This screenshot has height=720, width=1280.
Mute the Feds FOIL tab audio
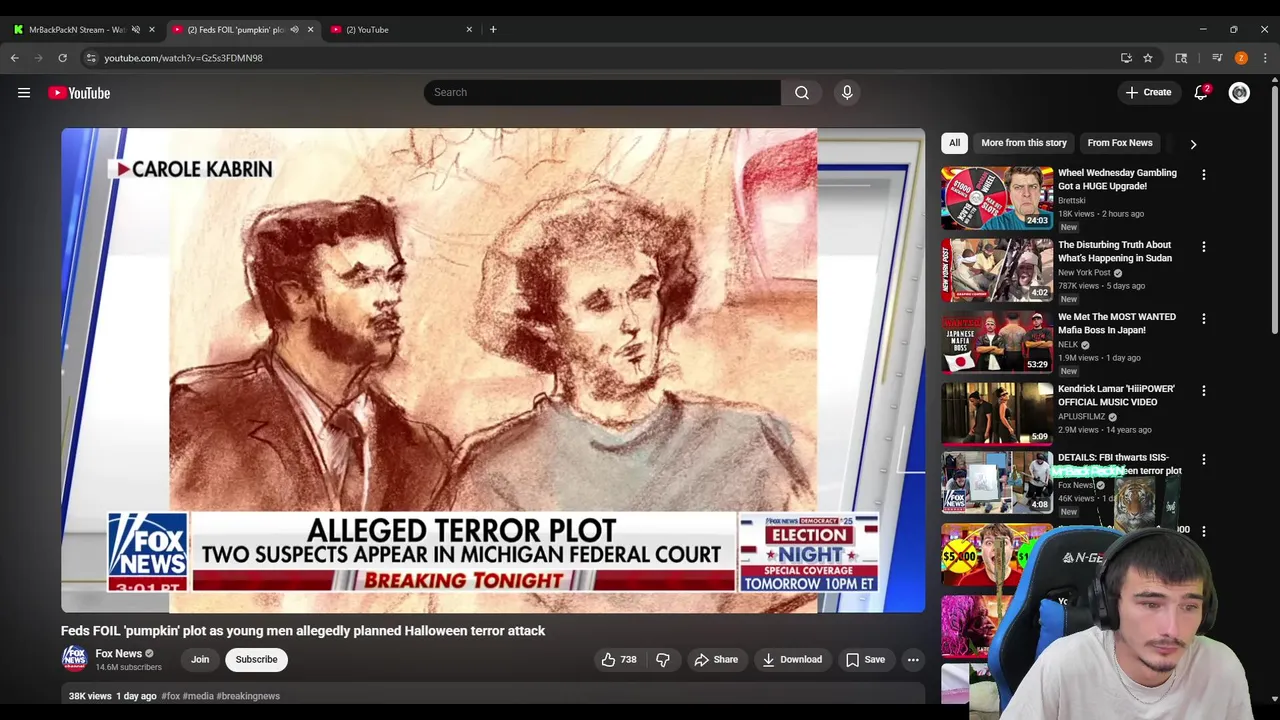tap(294, 29)
